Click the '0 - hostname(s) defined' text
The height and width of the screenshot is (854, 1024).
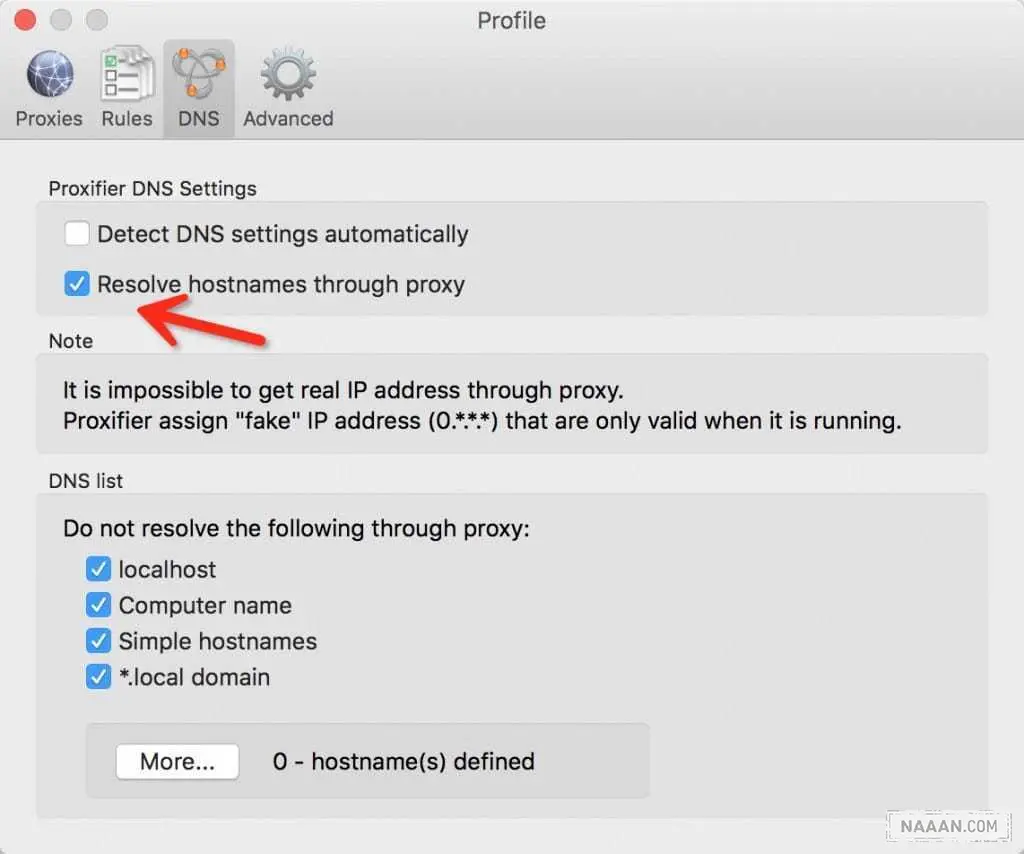403,762
